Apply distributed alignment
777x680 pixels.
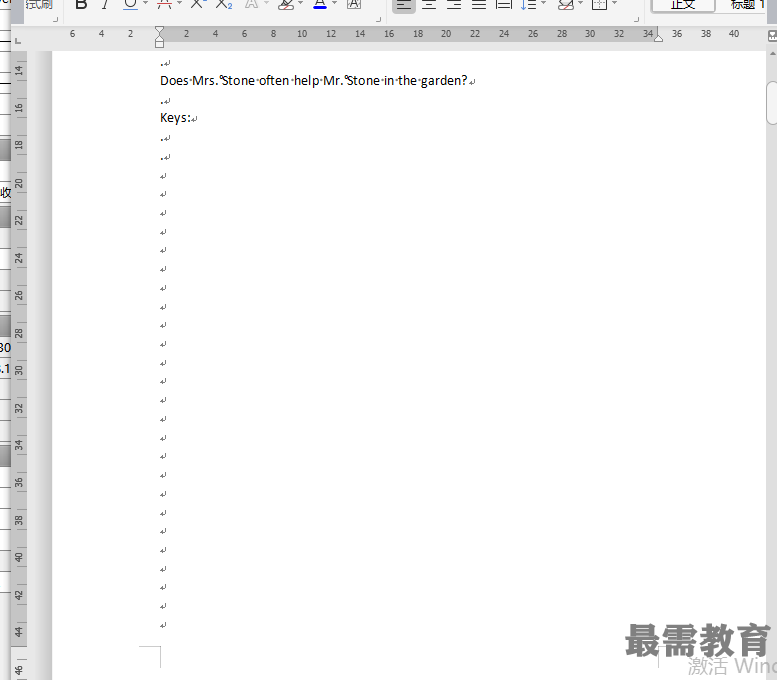[x=504, y=5]
